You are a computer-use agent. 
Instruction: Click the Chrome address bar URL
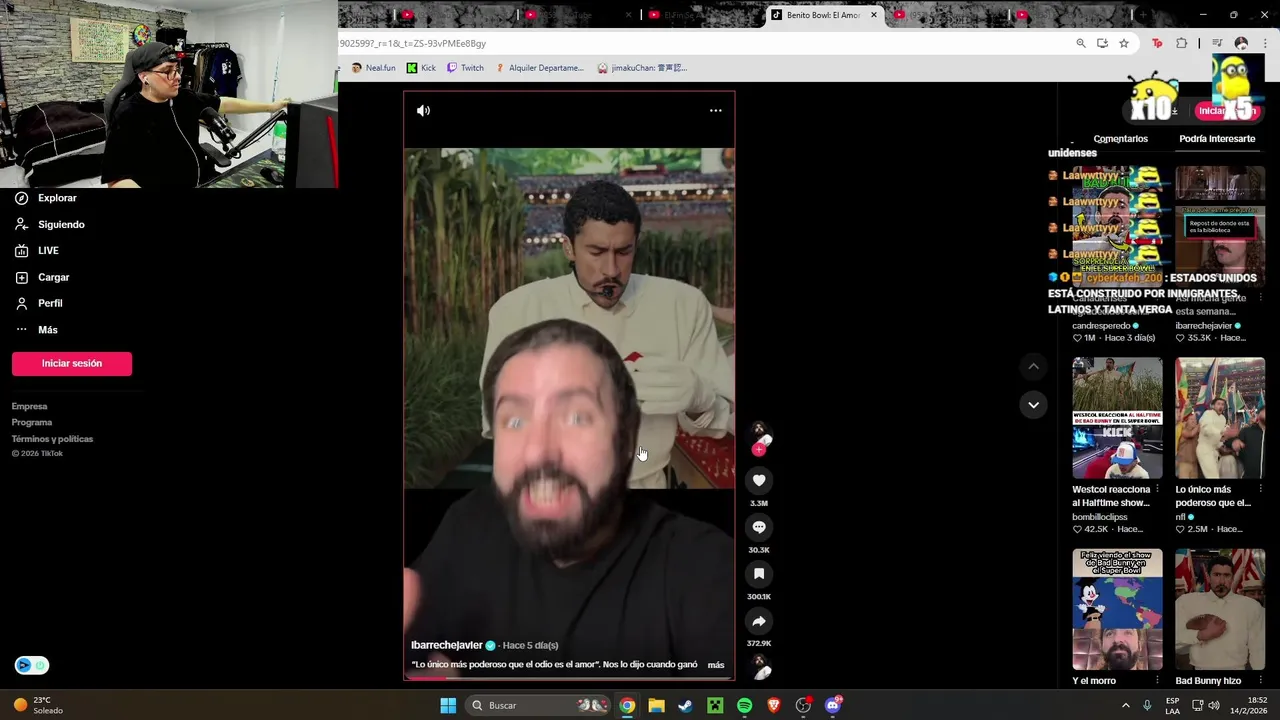pos(413,44)
